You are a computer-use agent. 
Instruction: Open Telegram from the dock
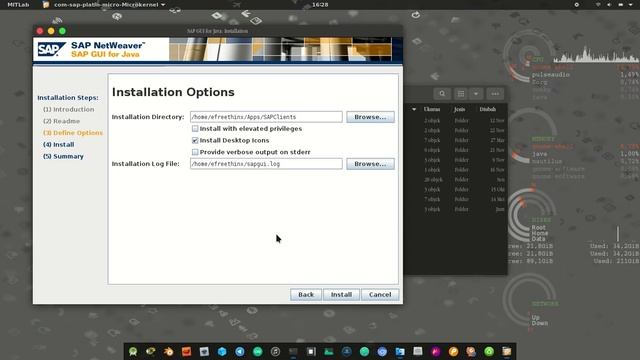(240, 351)
